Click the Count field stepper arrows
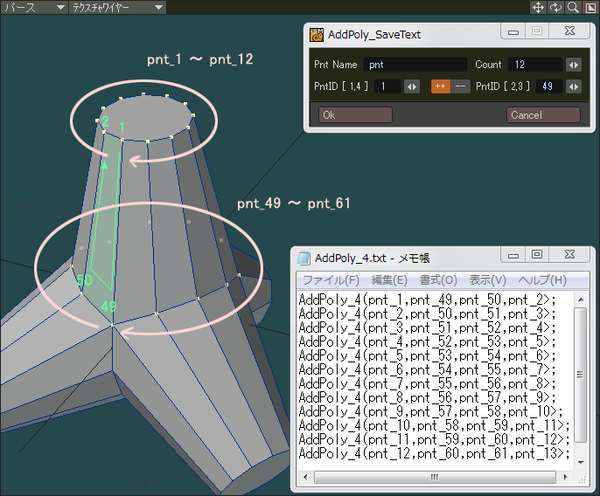600x496 pixels. point(574,65)
